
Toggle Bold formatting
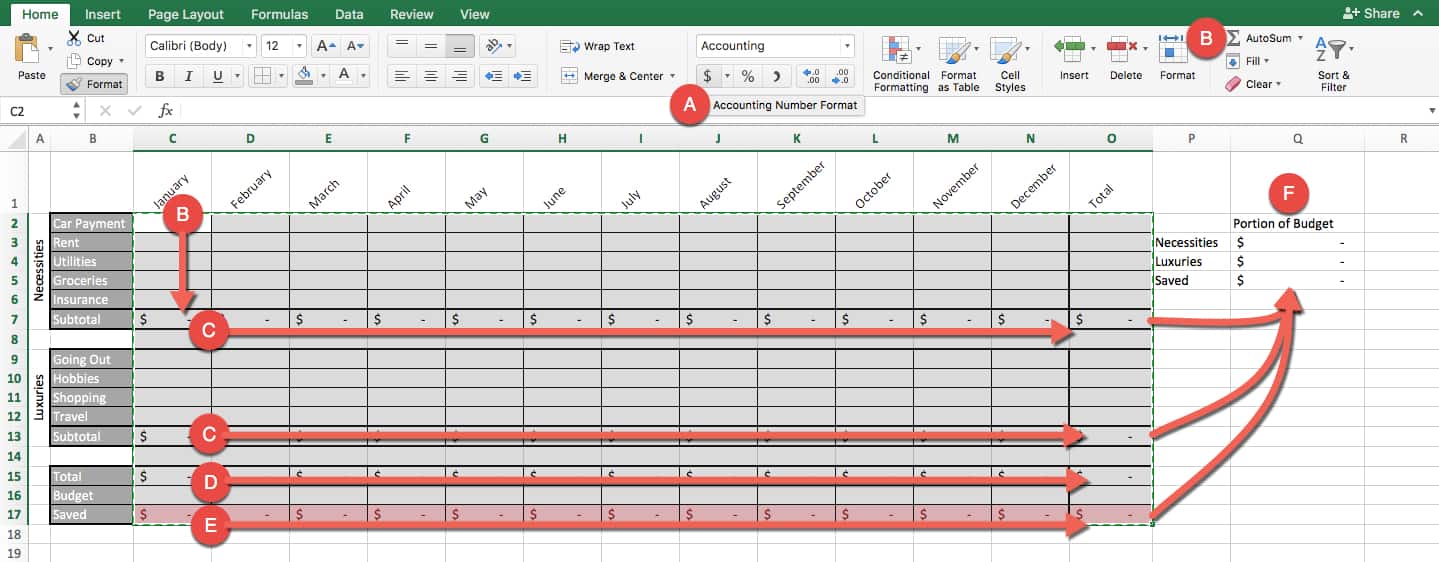click(160, 76)
